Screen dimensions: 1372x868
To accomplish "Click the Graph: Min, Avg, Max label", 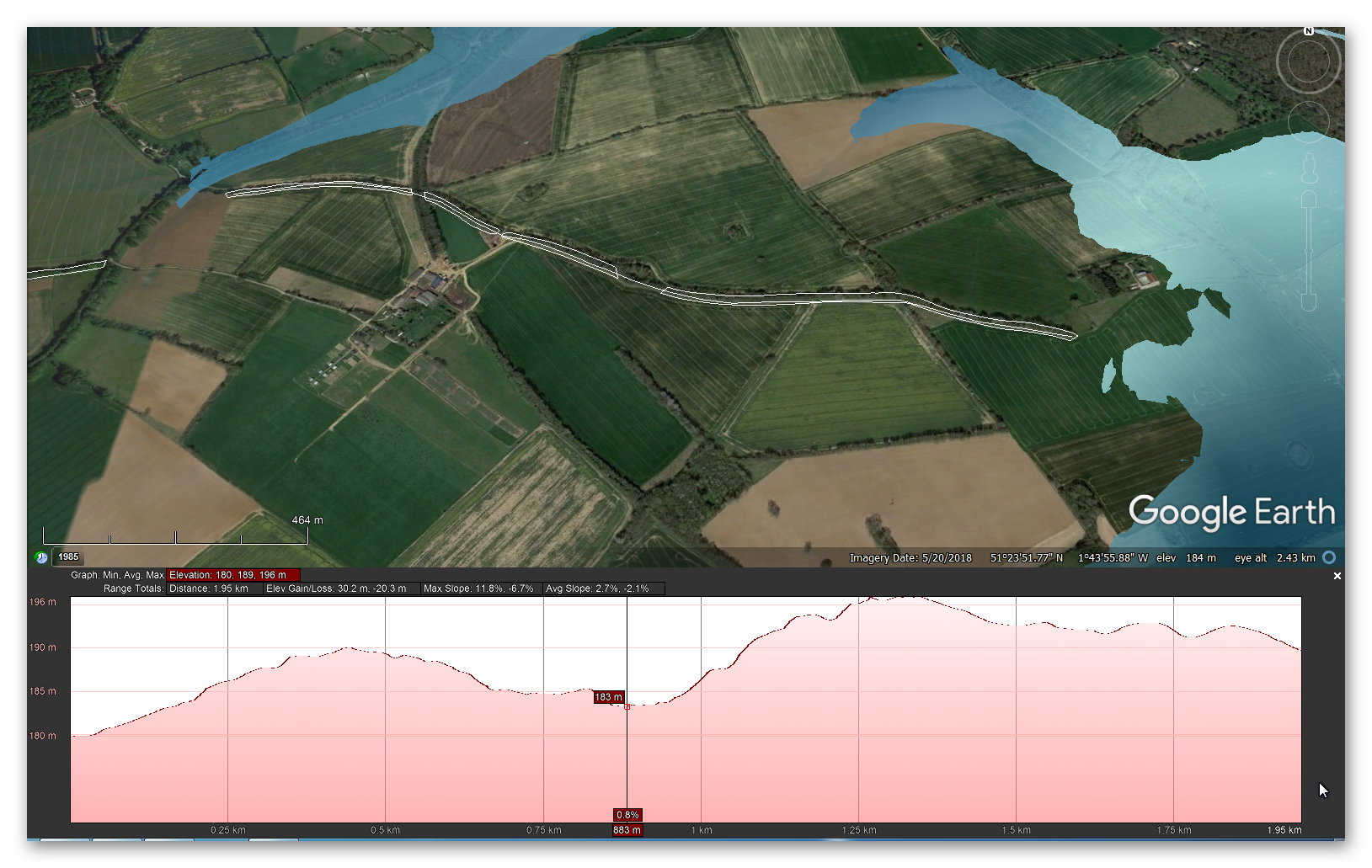I will point(116,574).
